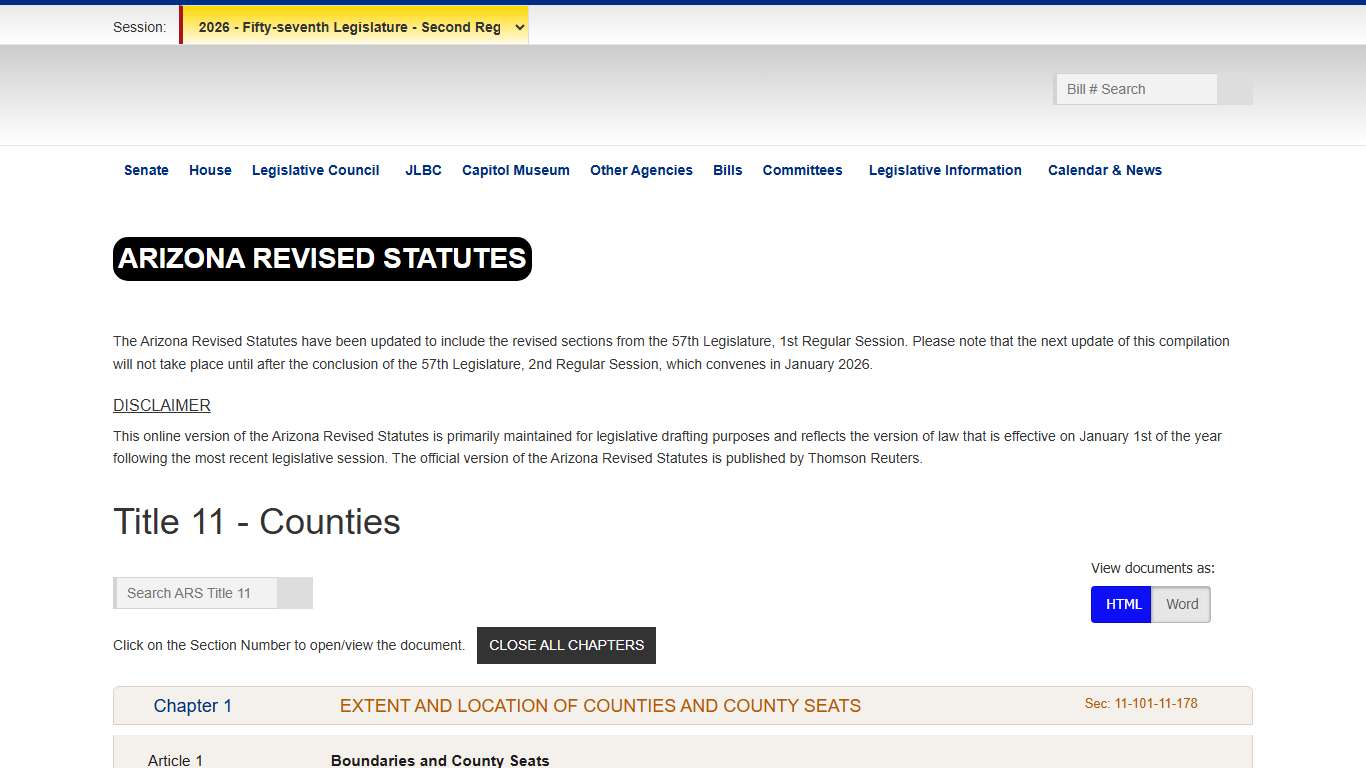
Task: Open Calendar & News
Action: coord(1105,170)
